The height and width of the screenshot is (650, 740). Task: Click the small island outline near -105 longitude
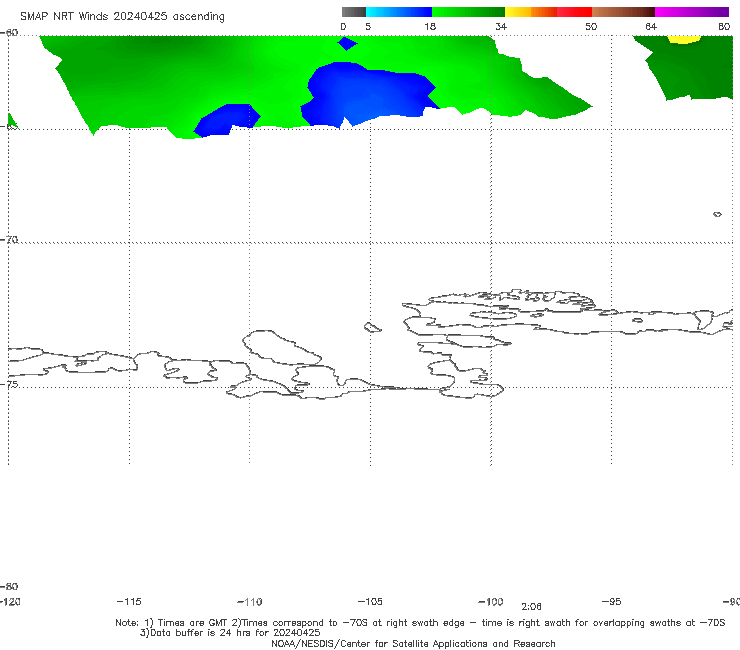click(372, 327)
